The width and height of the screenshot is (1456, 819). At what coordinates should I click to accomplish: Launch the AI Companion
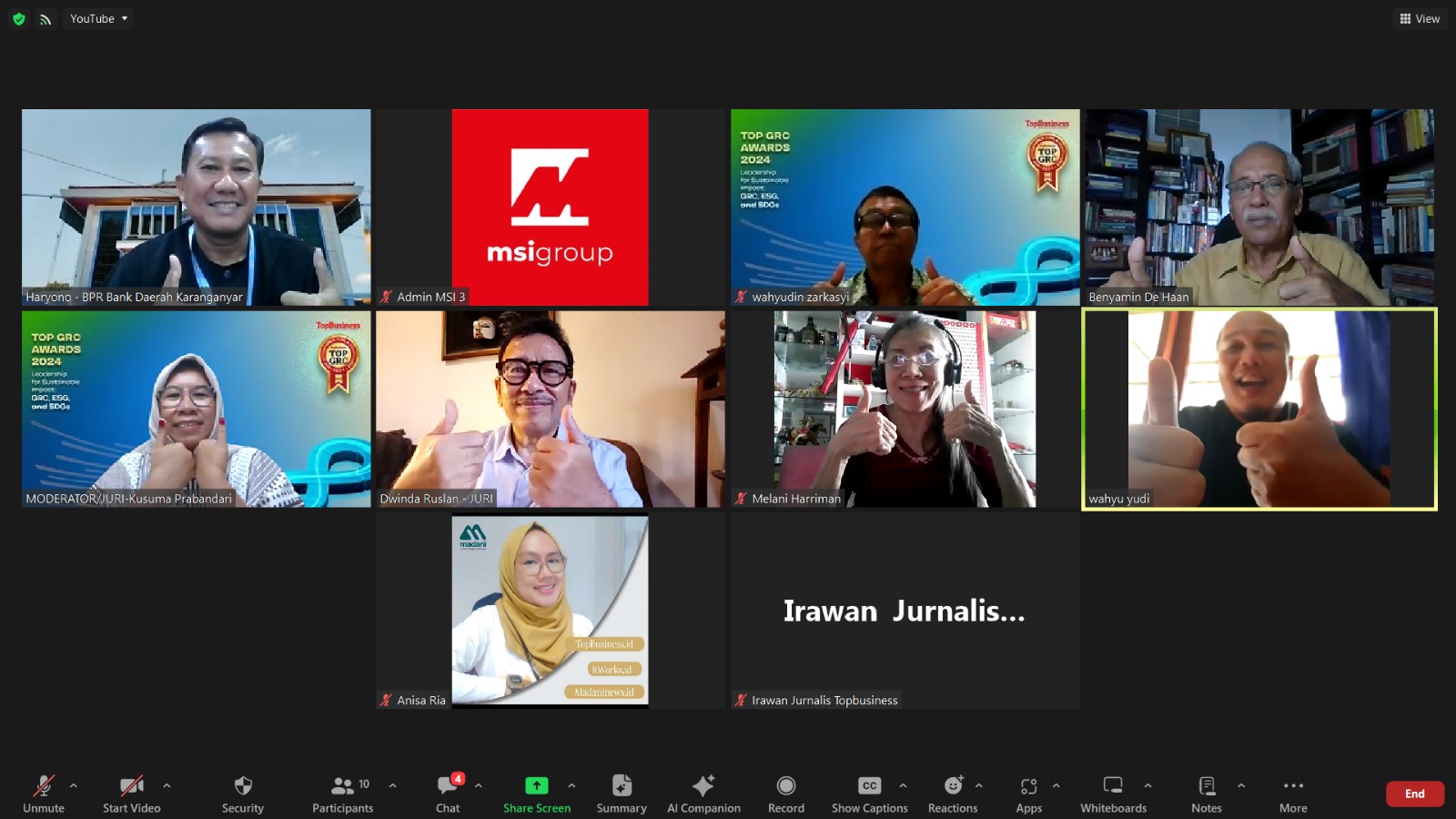tap(703, 794)
